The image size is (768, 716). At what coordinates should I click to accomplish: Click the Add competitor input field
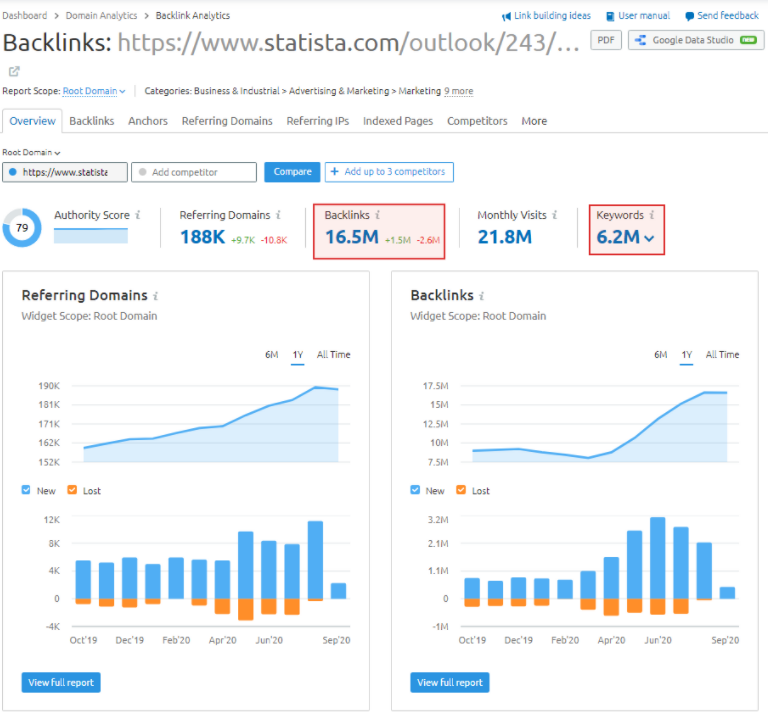coord(194,172)
